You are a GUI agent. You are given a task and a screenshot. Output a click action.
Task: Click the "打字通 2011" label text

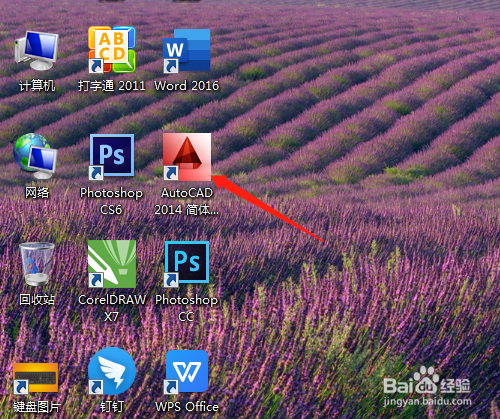pyautogui.click(x=112, y=86)
